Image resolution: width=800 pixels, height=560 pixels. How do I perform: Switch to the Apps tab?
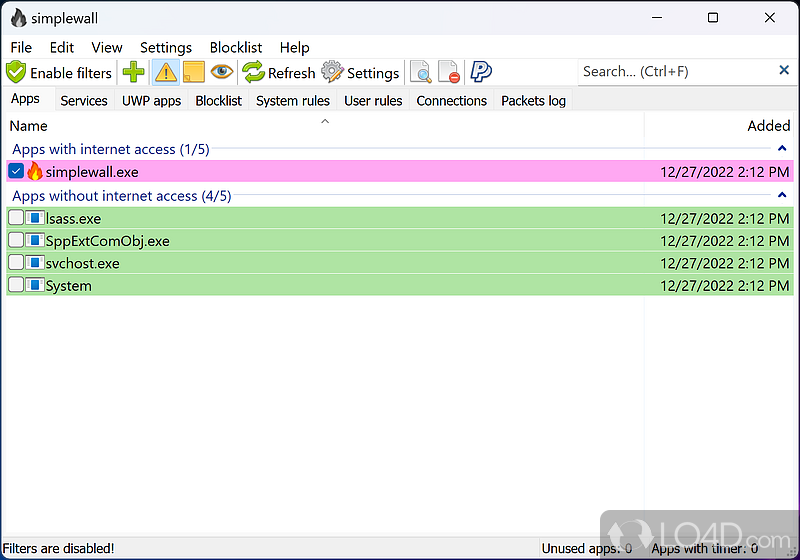(x=26, y=98)
